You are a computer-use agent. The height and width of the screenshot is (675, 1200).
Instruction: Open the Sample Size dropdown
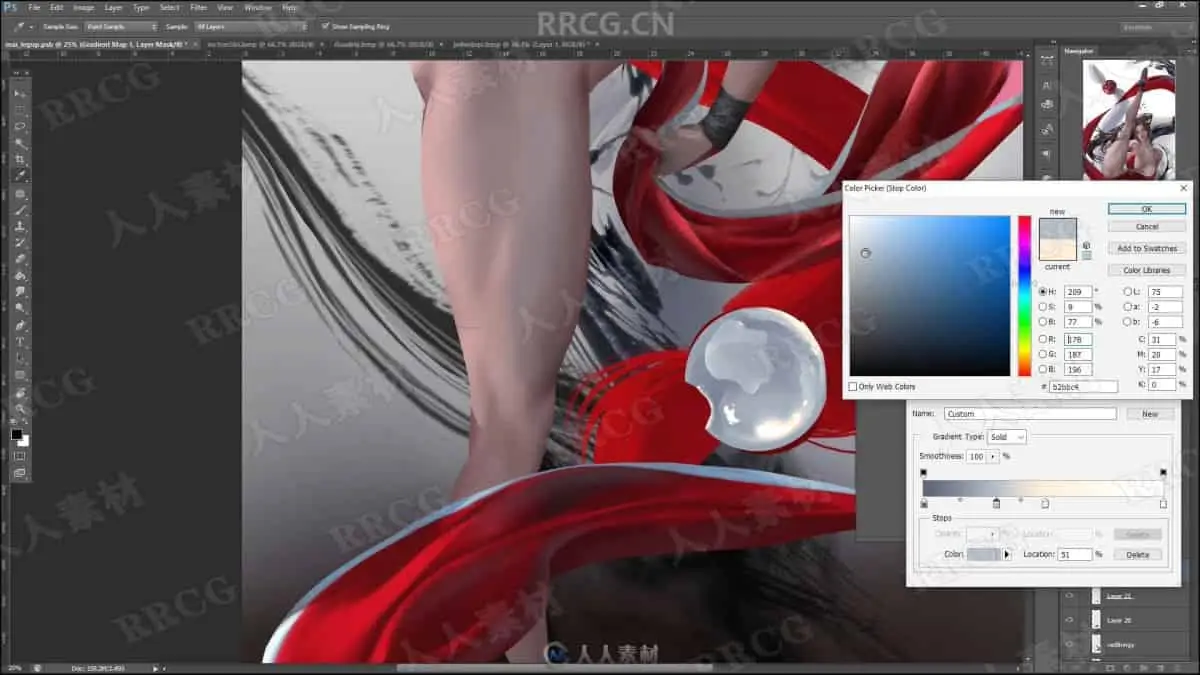121,27
